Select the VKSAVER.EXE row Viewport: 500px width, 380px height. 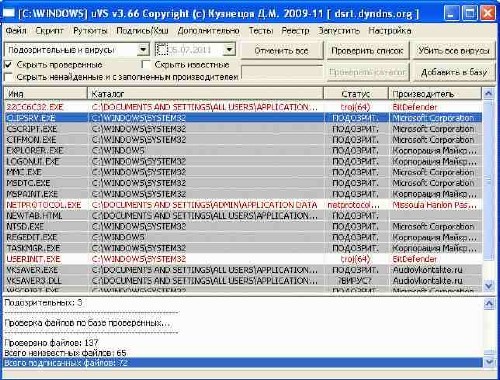coord(243,270)
